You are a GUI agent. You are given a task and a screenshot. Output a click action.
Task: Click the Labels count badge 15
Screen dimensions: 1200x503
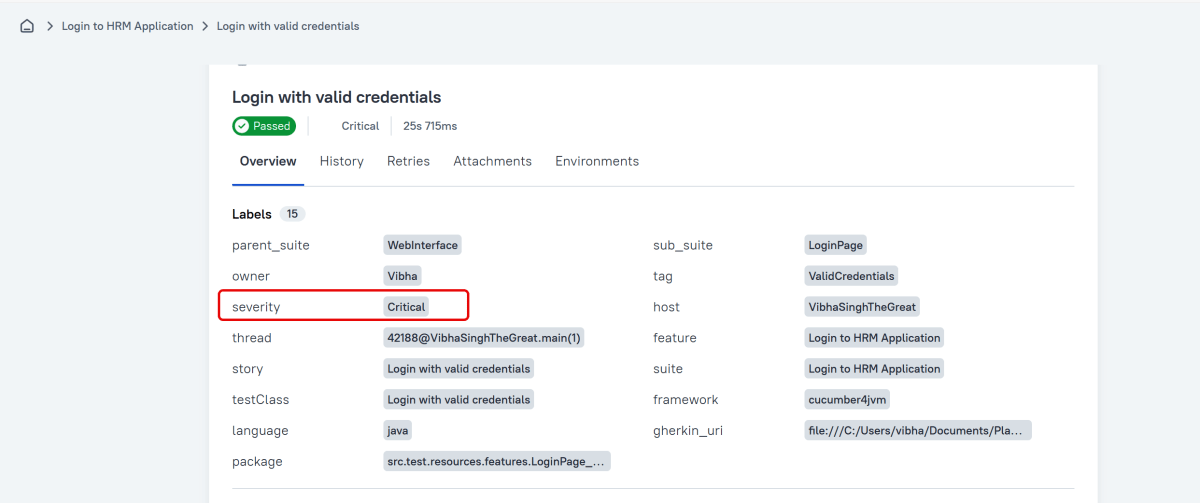293,214
